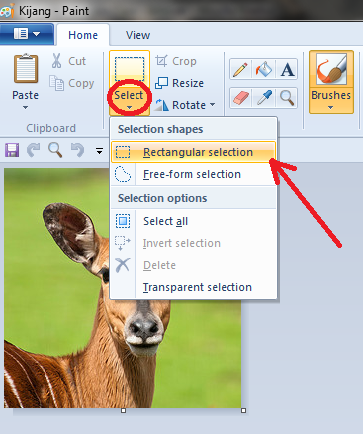The image size is (363, 434).
Task: Click the Crop label
Action: coord(184,61)
